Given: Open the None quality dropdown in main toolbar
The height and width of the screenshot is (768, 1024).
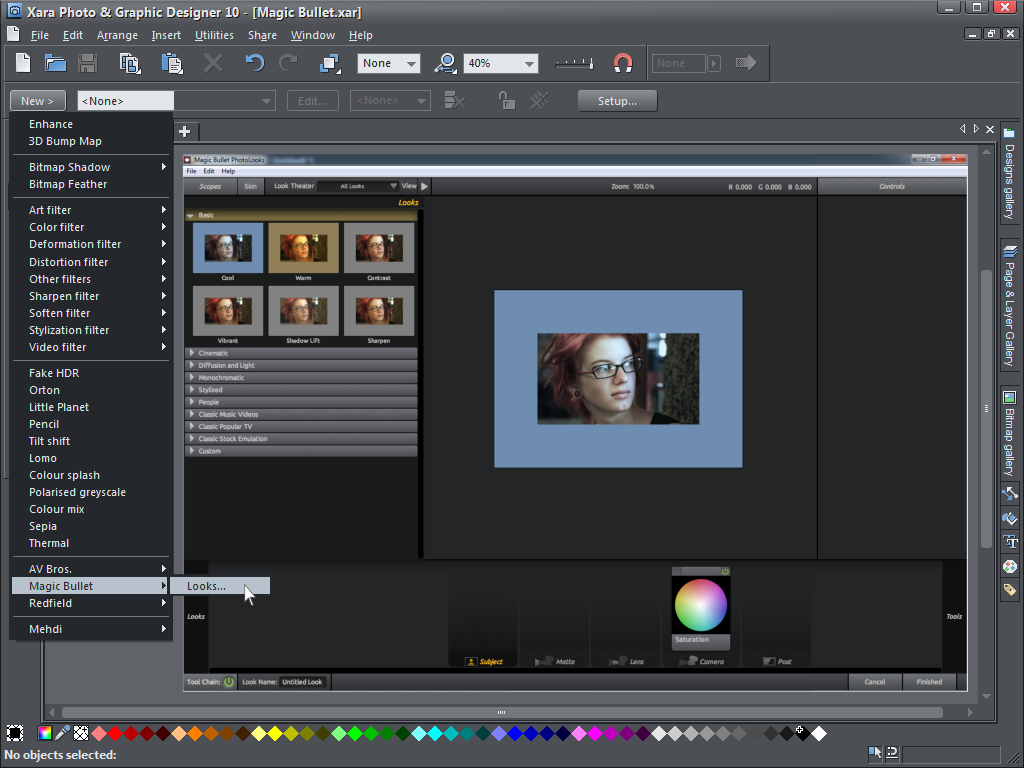Looking at the screenshot, I should (389, 63).
